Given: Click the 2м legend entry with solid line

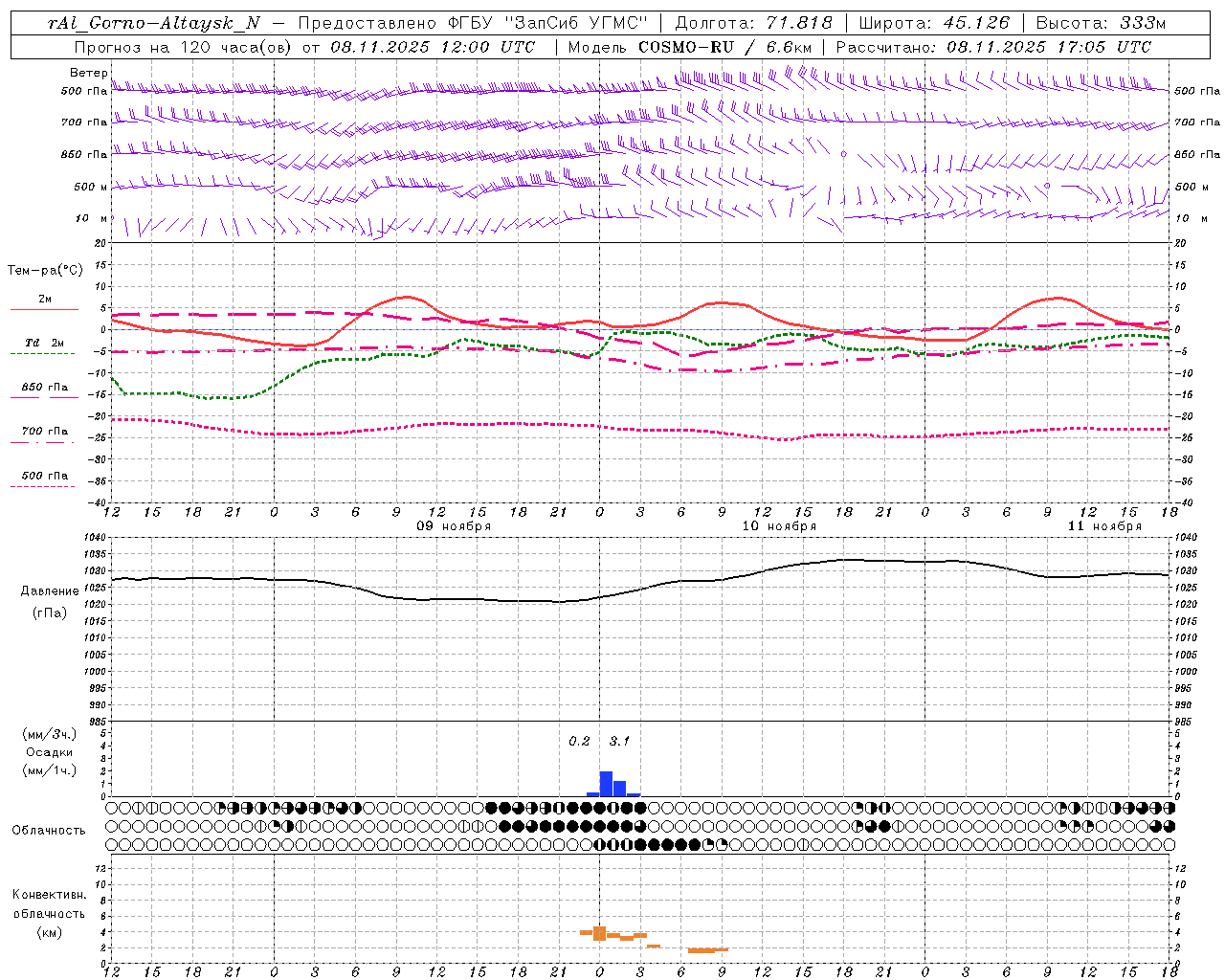Looking at the screenshot, I should 45,300.
